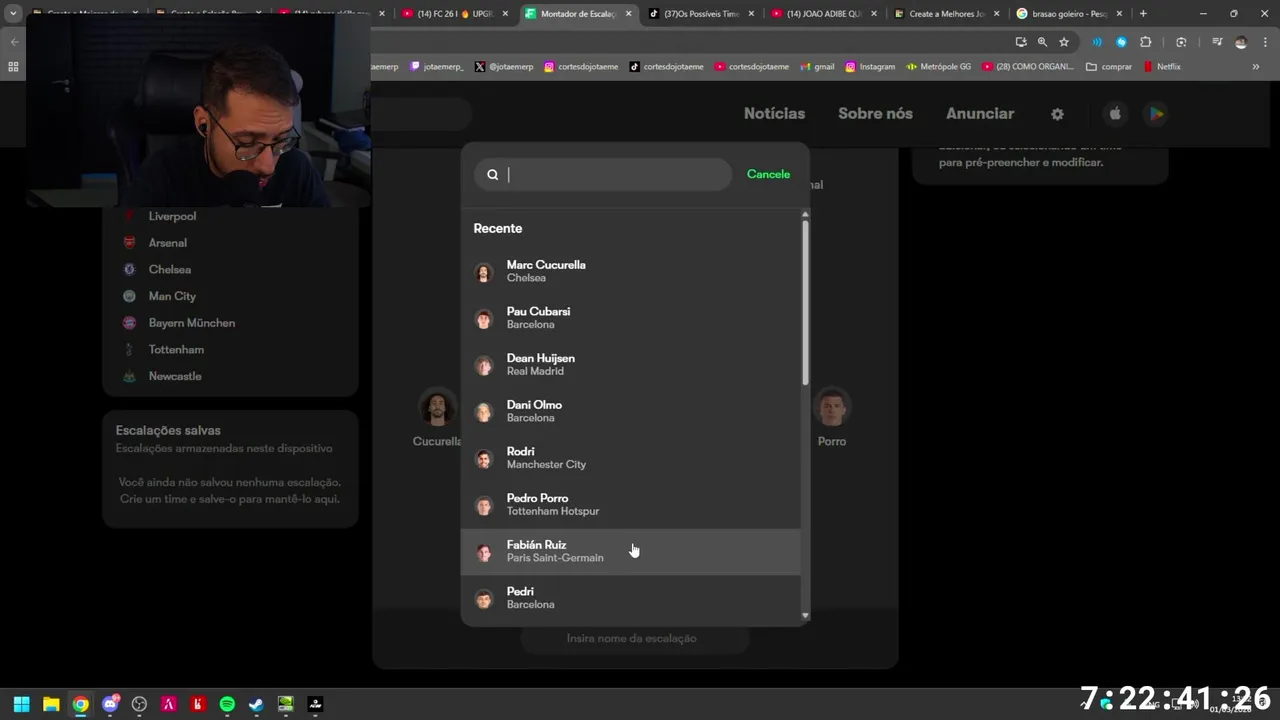Click the Bayern München crest icon
Viewport: 1280px width, 720px height.
click(x=129, y=323)
